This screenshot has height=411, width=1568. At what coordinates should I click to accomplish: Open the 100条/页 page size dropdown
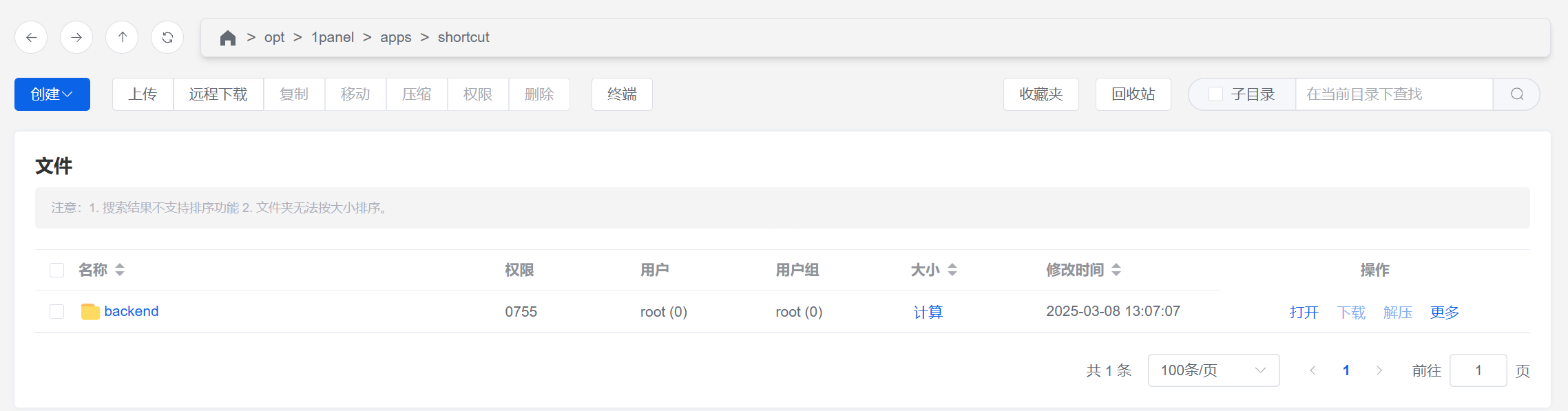click(x=1213, y=370)
